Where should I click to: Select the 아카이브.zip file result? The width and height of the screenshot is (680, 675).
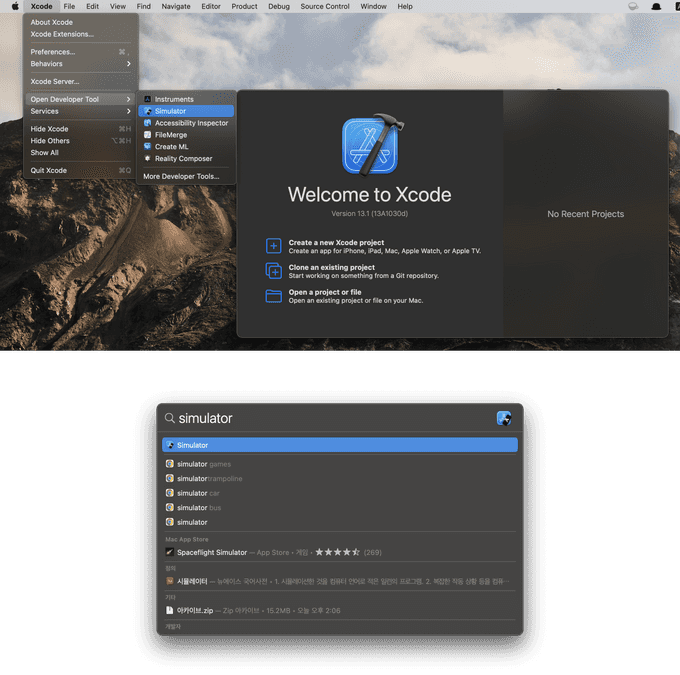(340, 610)
